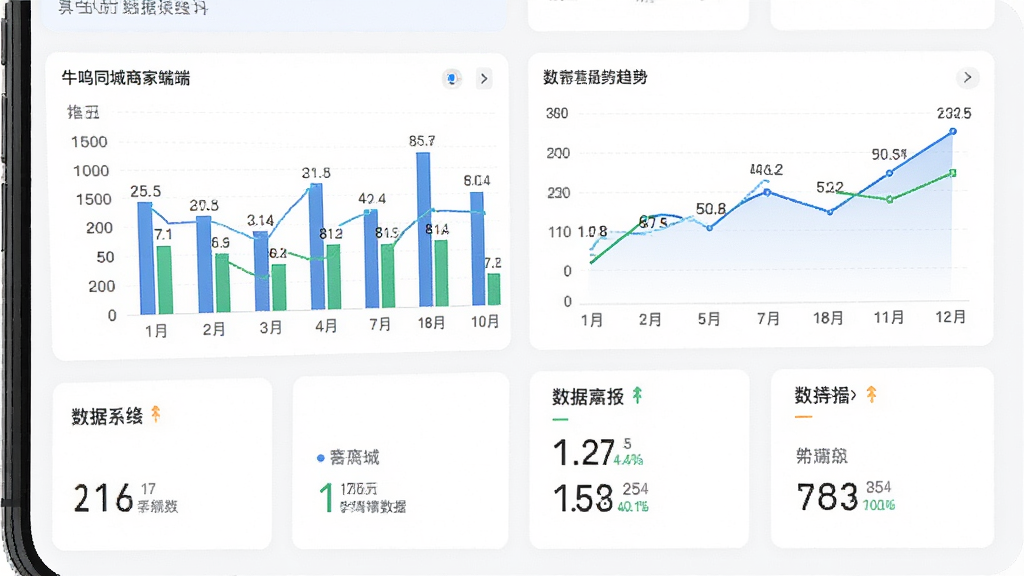Click '3月' on the bar chart axis

(x=270, y=327)
